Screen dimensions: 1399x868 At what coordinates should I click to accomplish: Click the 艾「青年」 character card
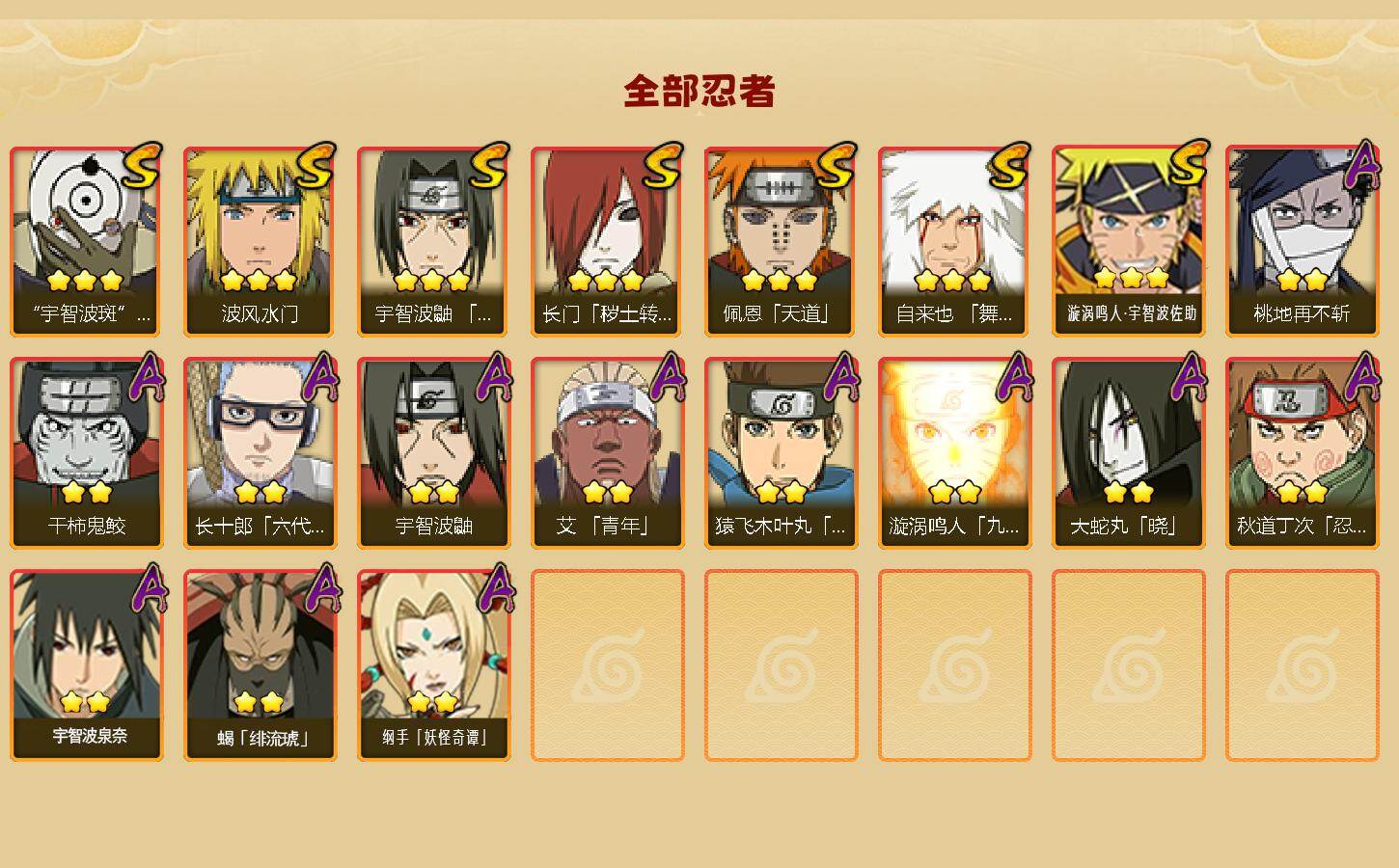pos(607,453)
